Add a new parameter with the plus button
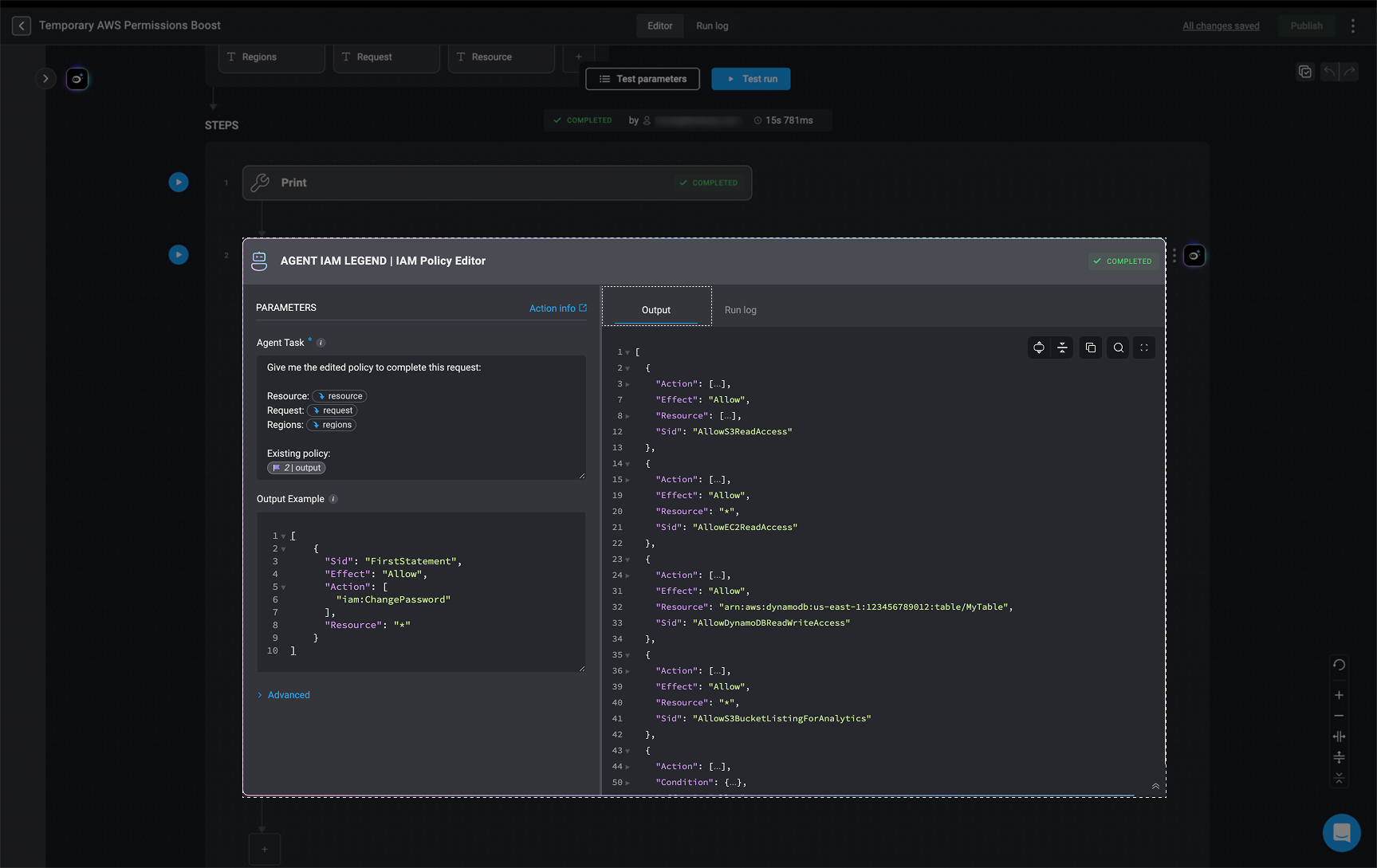 (579, 57)
